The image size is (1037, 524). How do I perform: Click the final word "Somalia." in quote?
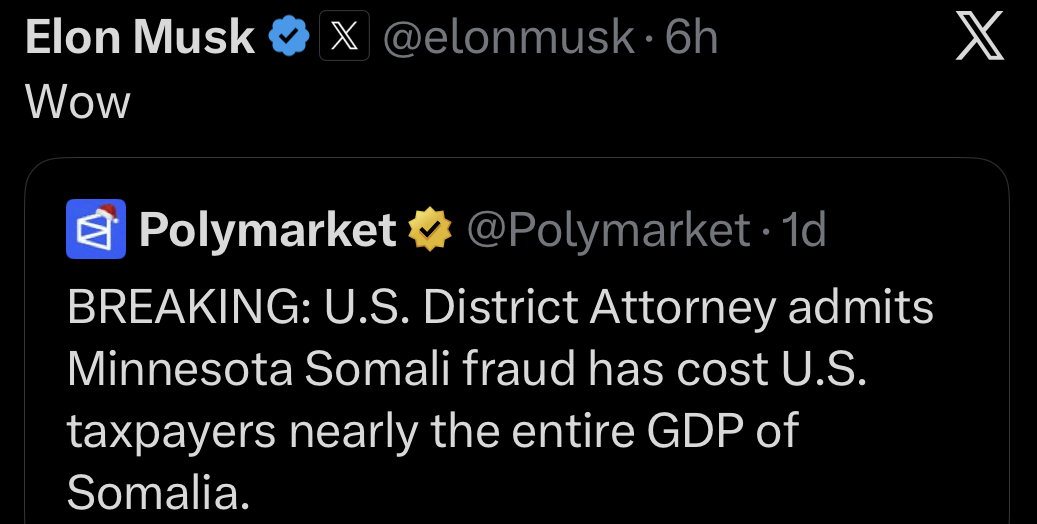tap(158, 492)
